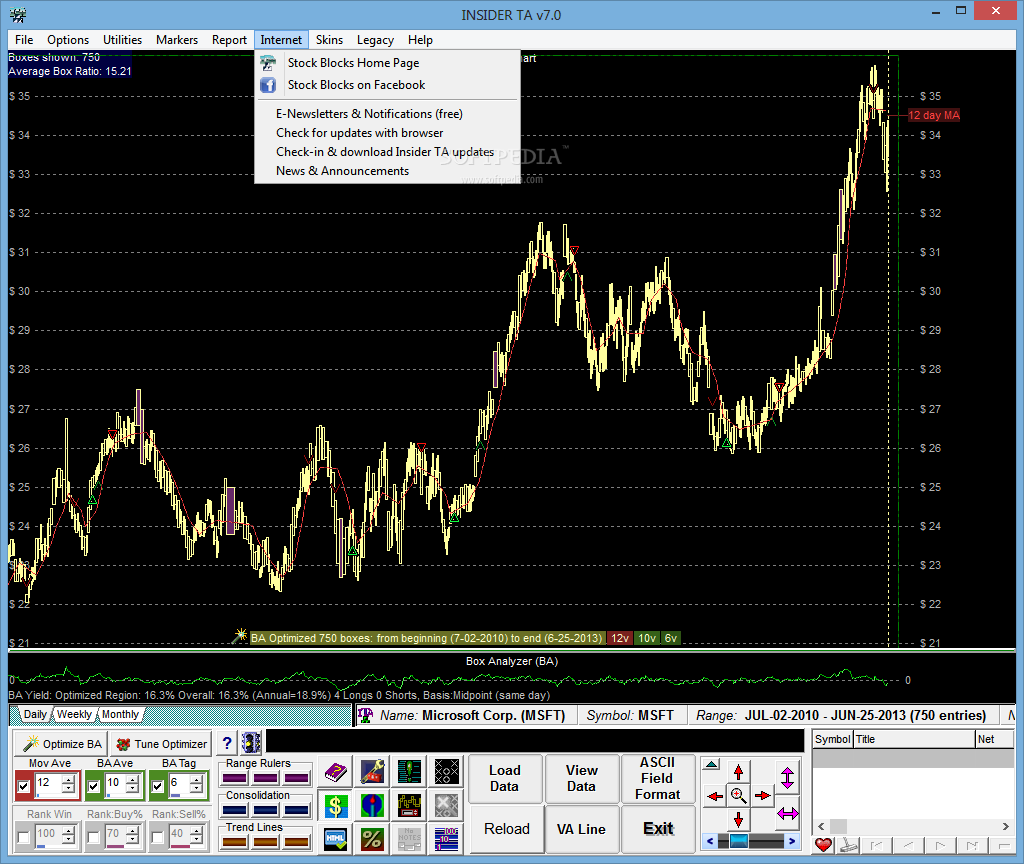Screen dimensions: 1024x864
Task: Switch to the Weekly tab
Action: point(74,714)
